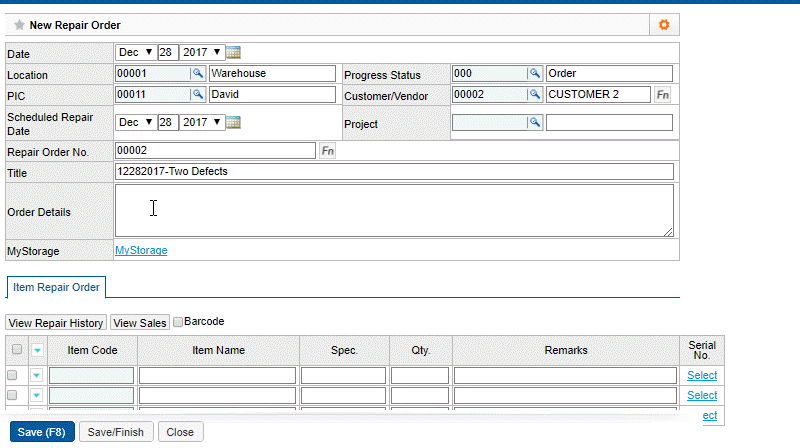The image size is (800, 448).
Task: Click Fn button beside Customer/Vendor name
Action: click(662, 95)
